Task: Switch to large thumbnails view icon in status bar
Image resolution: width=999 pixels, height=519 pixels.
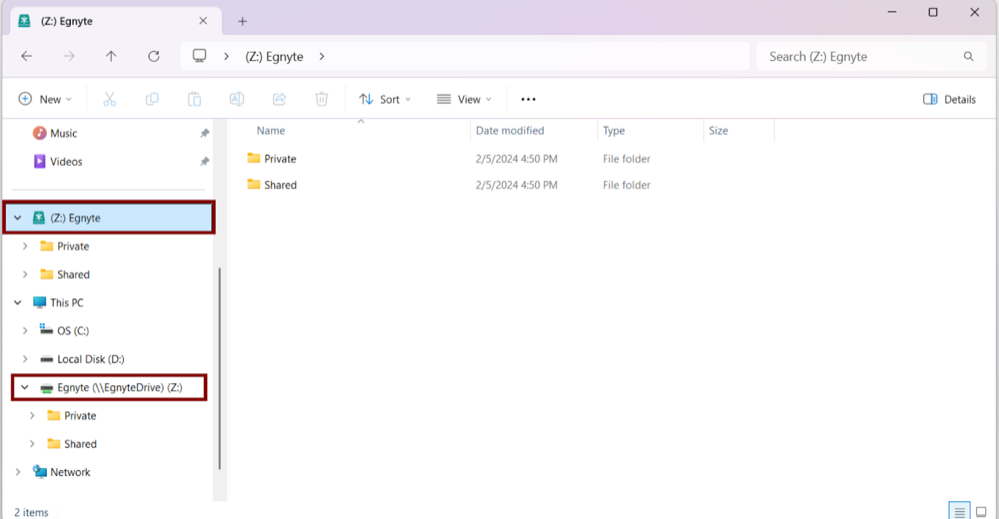Action: [981, 512]
